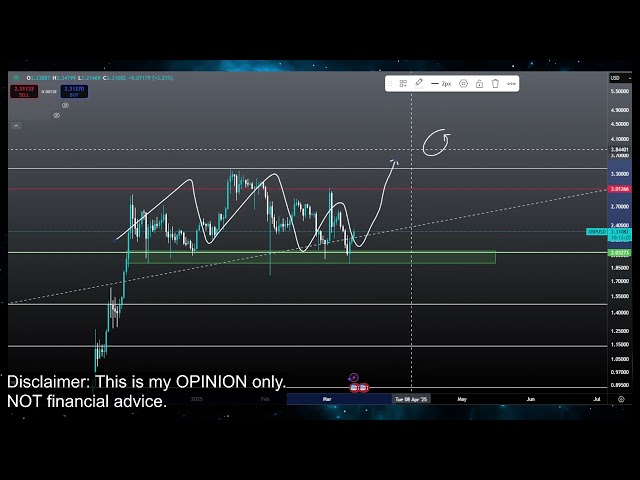The height and width of the screenshot is (480, 640).
Task: Click the red SELL button
Action: tap(23, 91)
